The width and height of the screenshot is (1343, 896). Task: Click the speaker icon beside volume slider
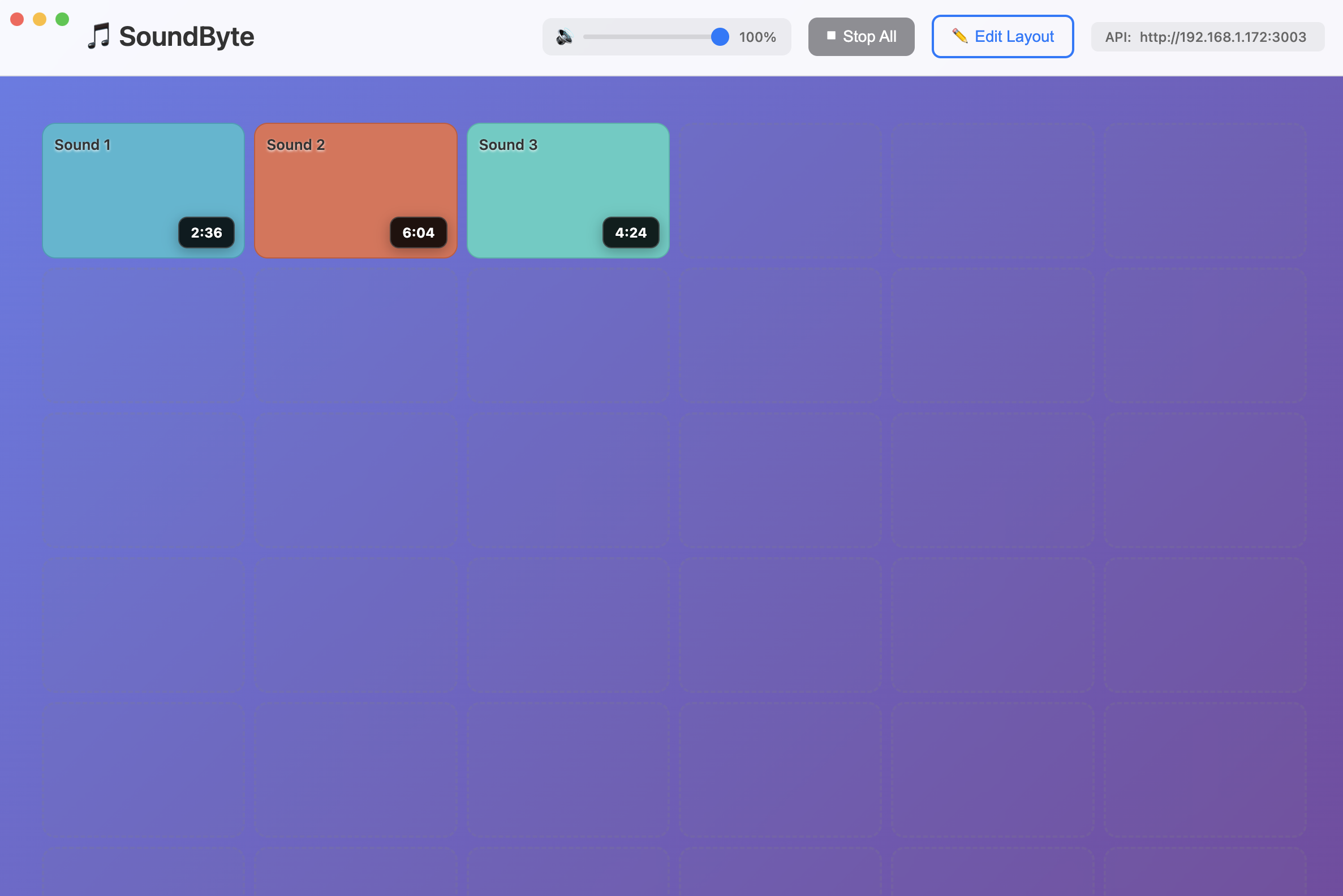(x=565, y=36)
